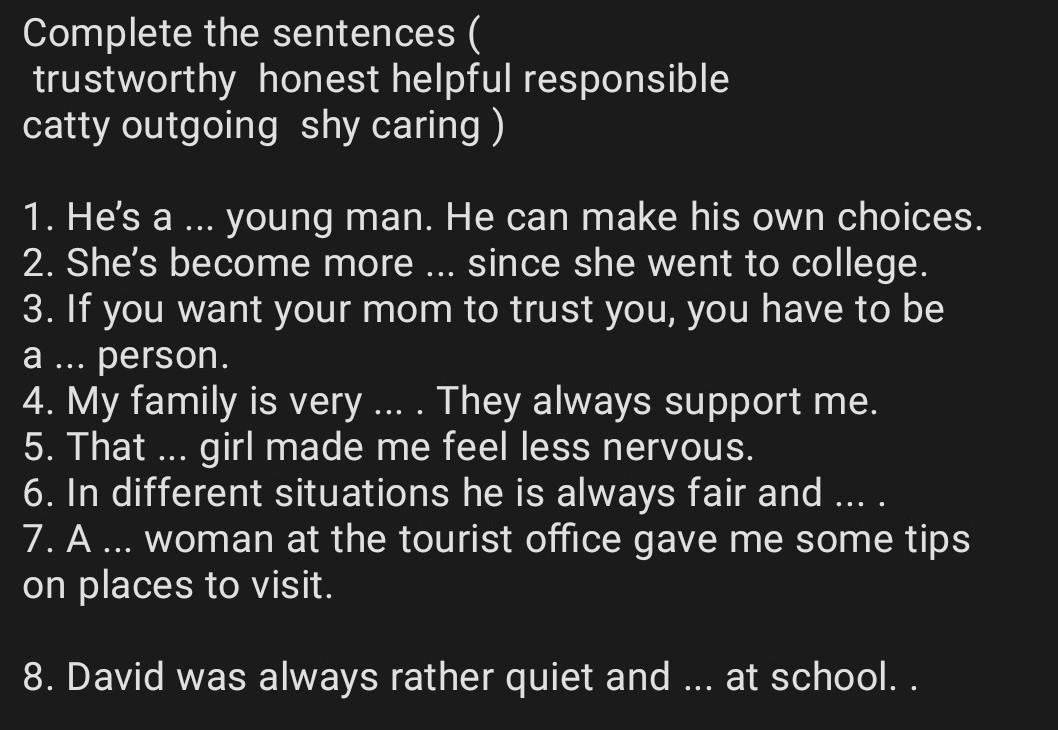Click the blank before 'person' in sentence 3
1058x730 pixels.
tap(71, 356)
